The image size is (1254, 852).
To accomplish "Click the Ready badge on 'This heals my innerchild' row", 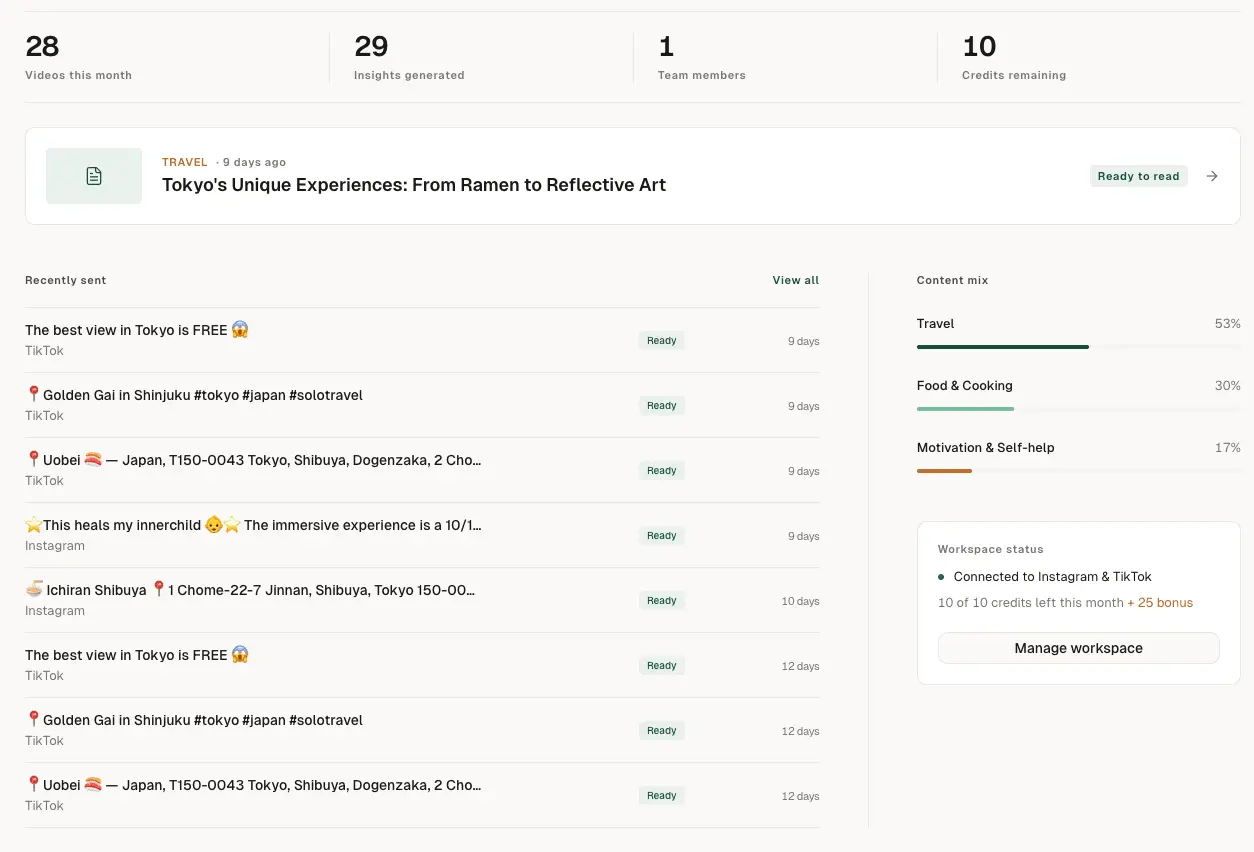I will pos(661,536).
